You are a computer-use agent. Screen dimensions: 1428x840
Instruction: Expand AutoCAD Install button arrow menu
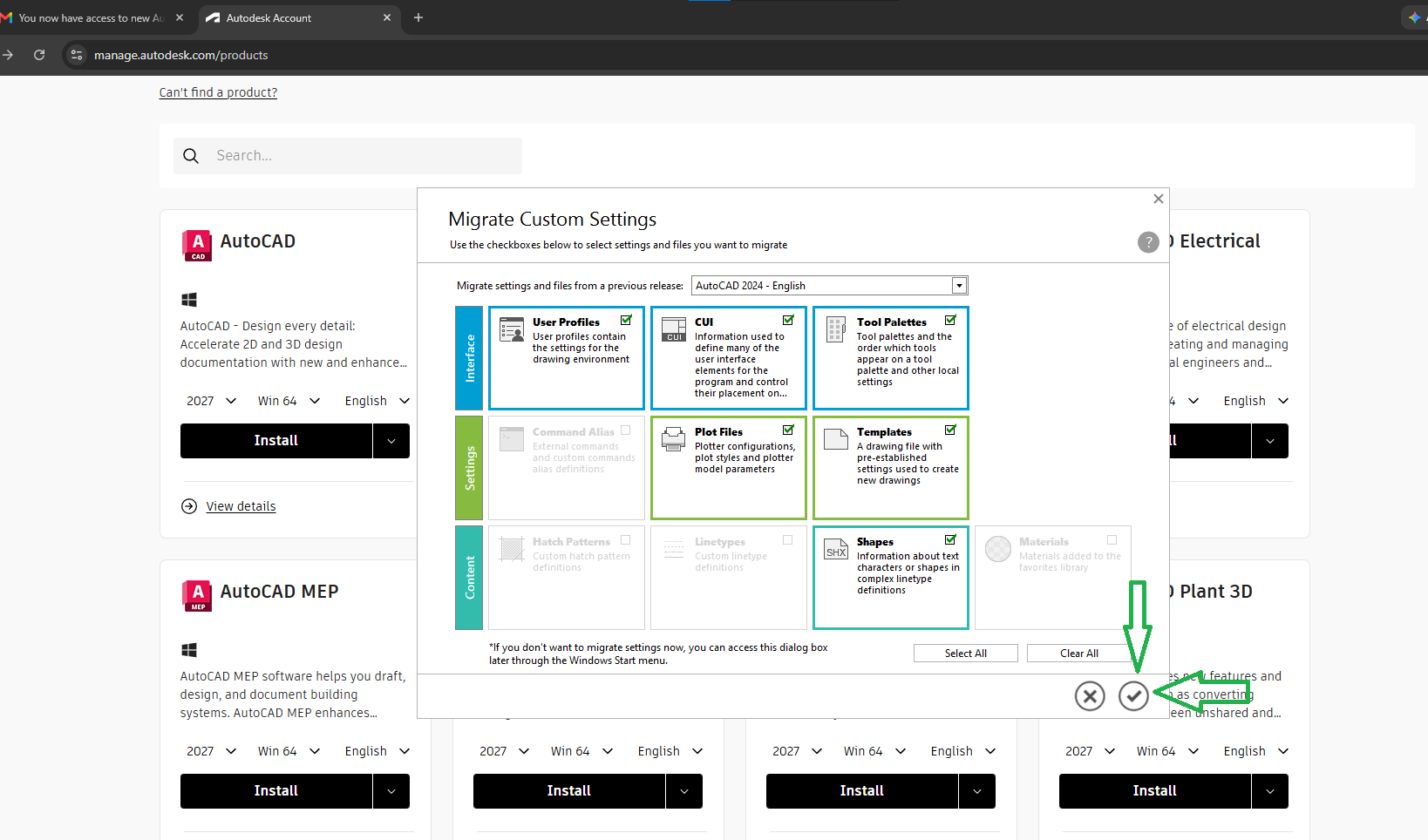pyautogui.click(x=391, y=441)
